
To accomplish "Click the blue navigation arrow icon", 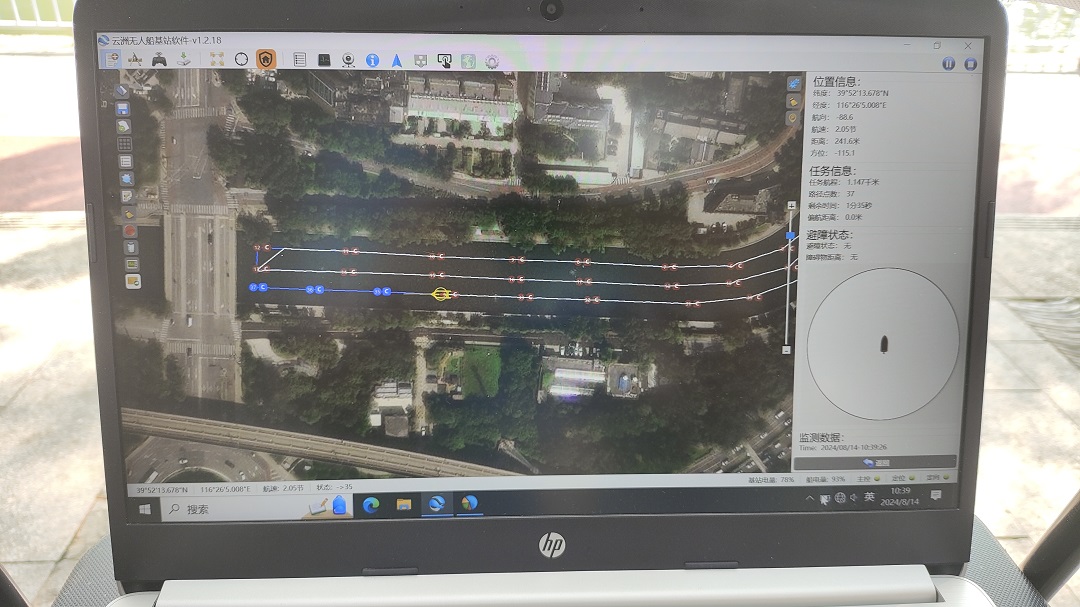I will coord(396,60).
